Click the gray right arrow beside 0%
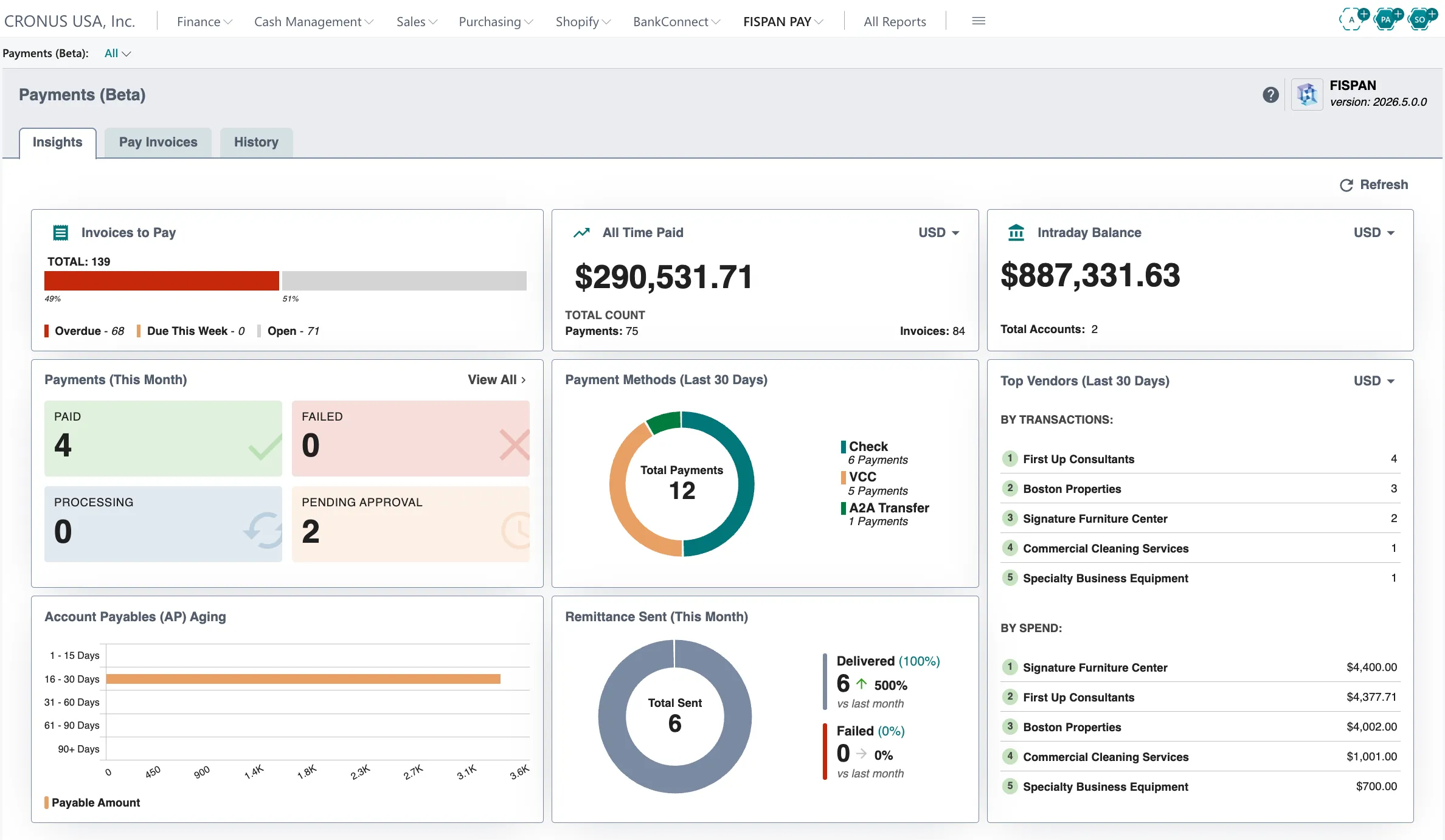 (862, 754)
